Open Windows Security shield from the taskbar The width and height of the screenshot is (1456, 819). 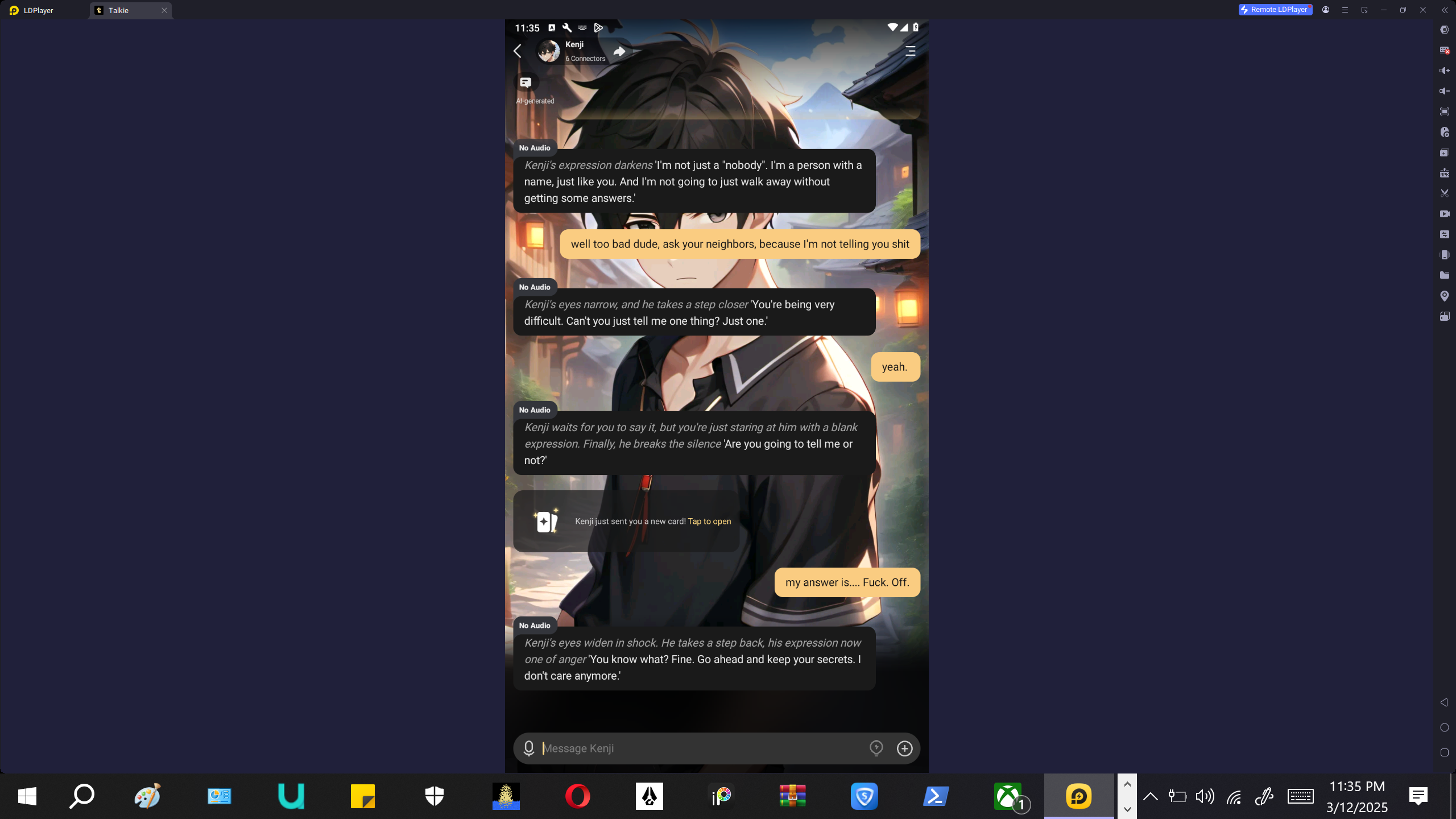(x=435, y=796)
